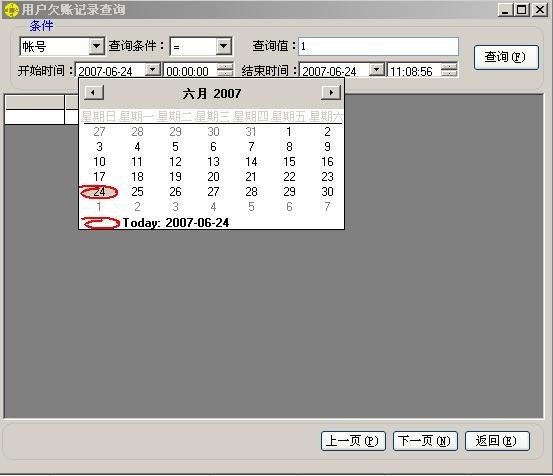The image size is (553, 476).
Task: Open the end date calendar dropdown
Action: coord(377,69)
